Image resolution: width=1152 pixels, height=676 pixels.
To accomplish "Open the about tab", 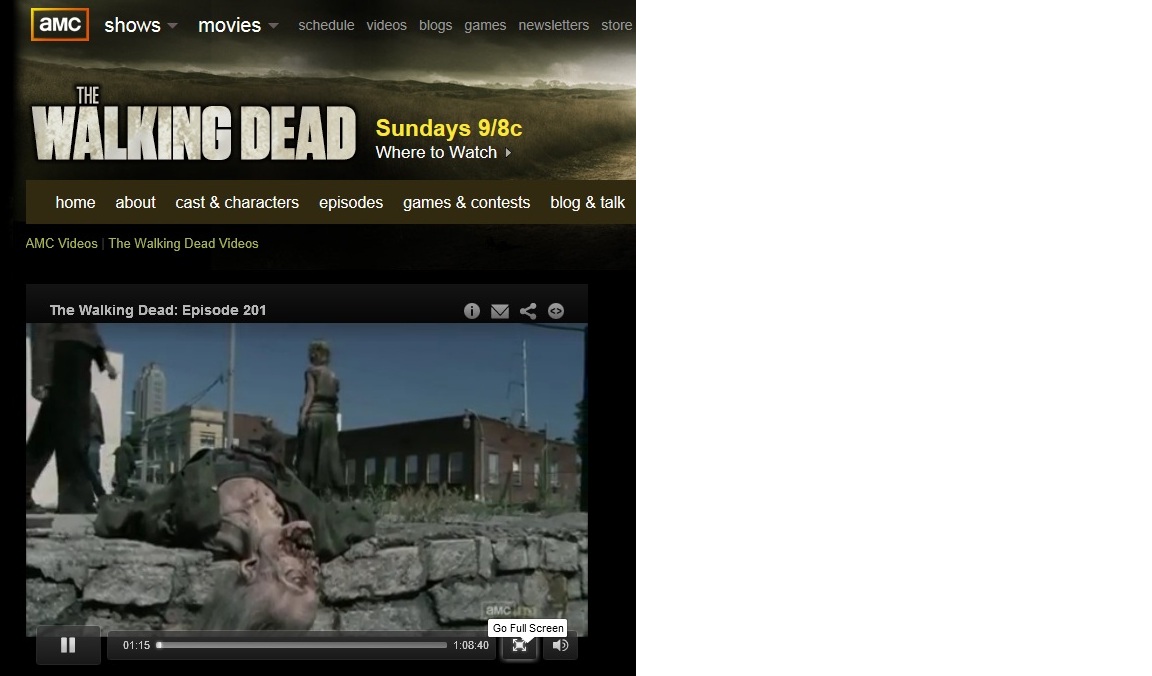I will [x=135, y=202].
